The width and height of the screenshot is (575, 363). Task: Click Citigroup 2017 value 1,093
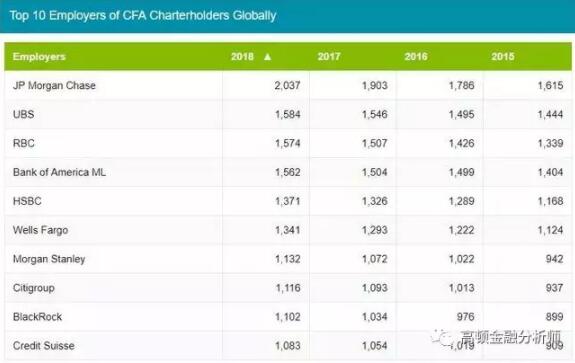375,288
